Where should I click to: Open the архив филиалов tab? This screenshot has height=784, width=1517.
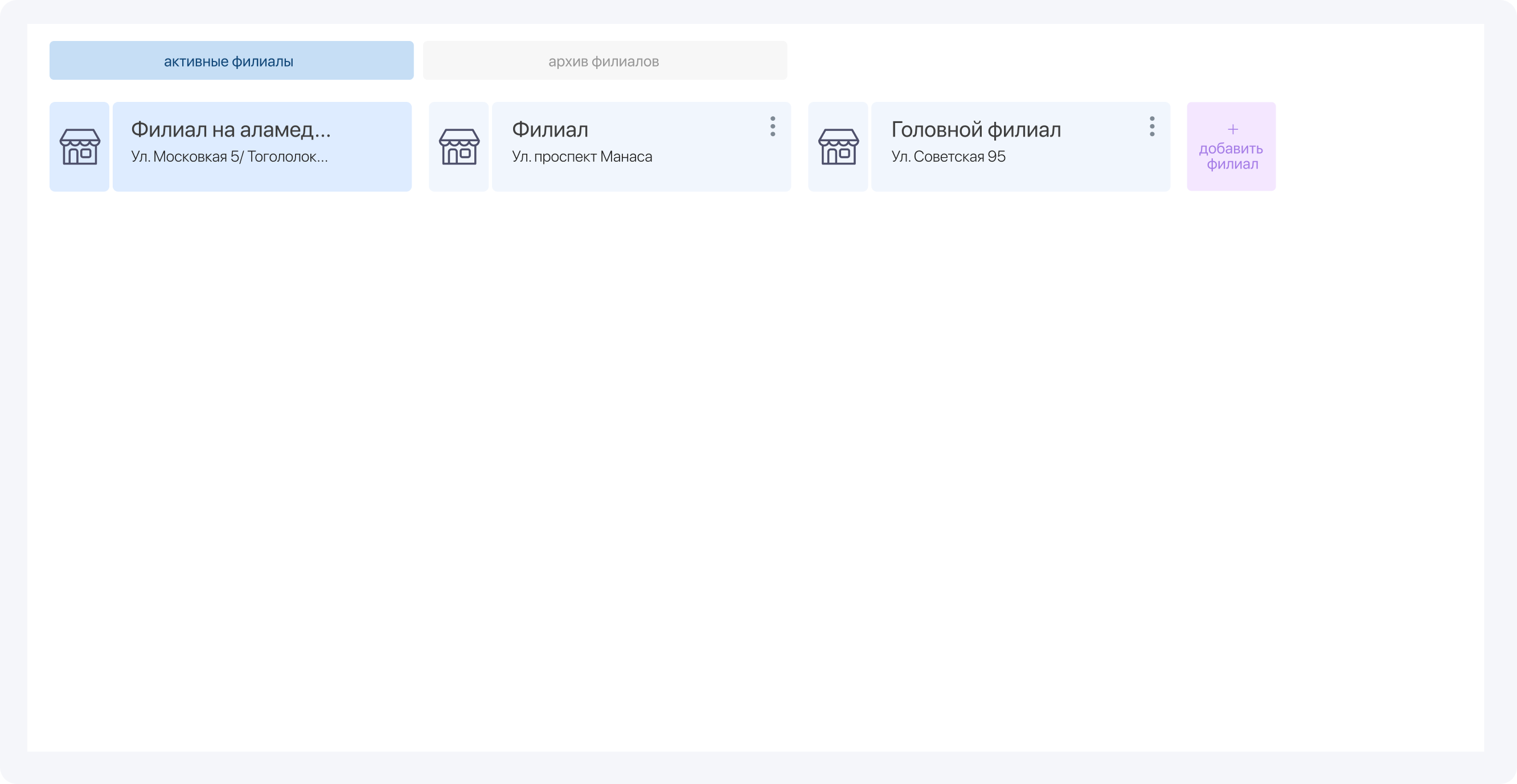[x=605, y=60]
